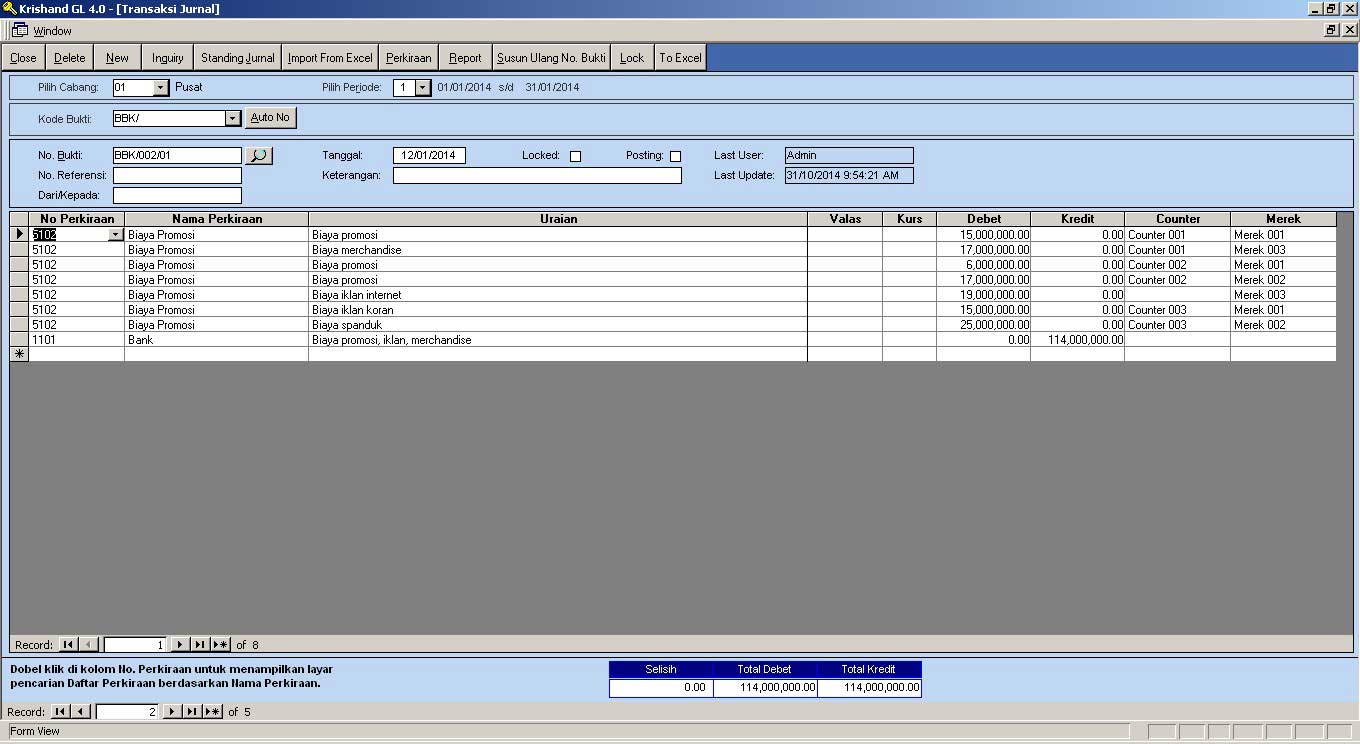Screen dimensions: 1360x744
Task: Toggle the Locked checkbox
Action: pos(575,156)
